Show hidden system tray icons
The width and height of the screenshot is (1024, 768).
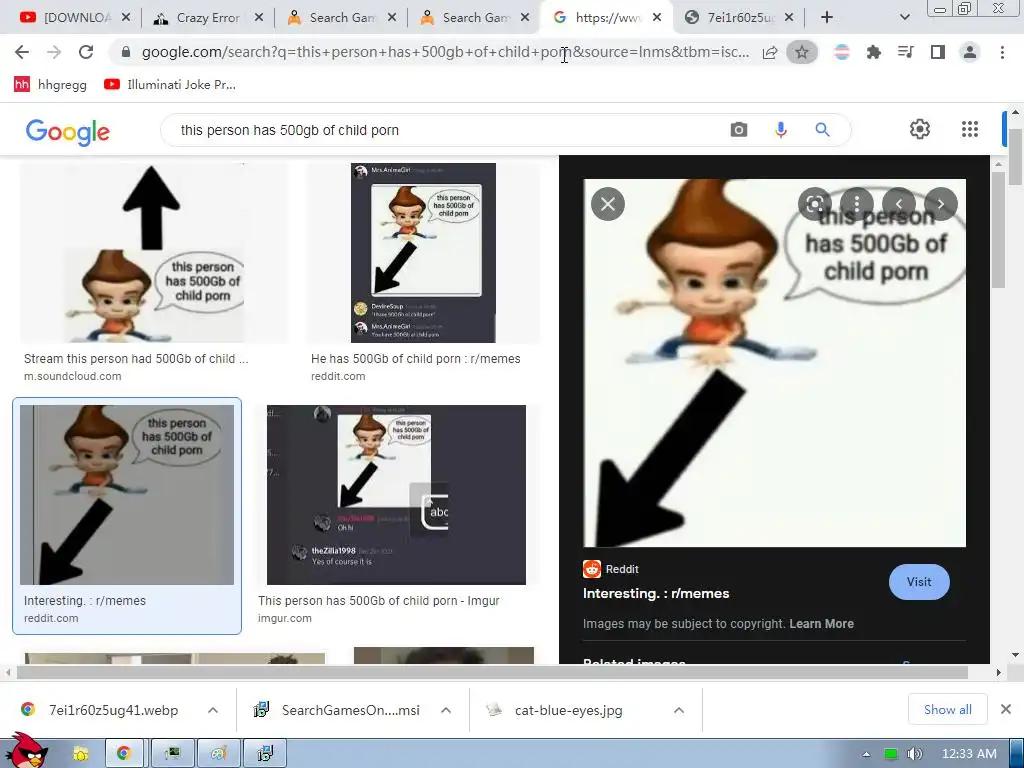click(866, 754)
